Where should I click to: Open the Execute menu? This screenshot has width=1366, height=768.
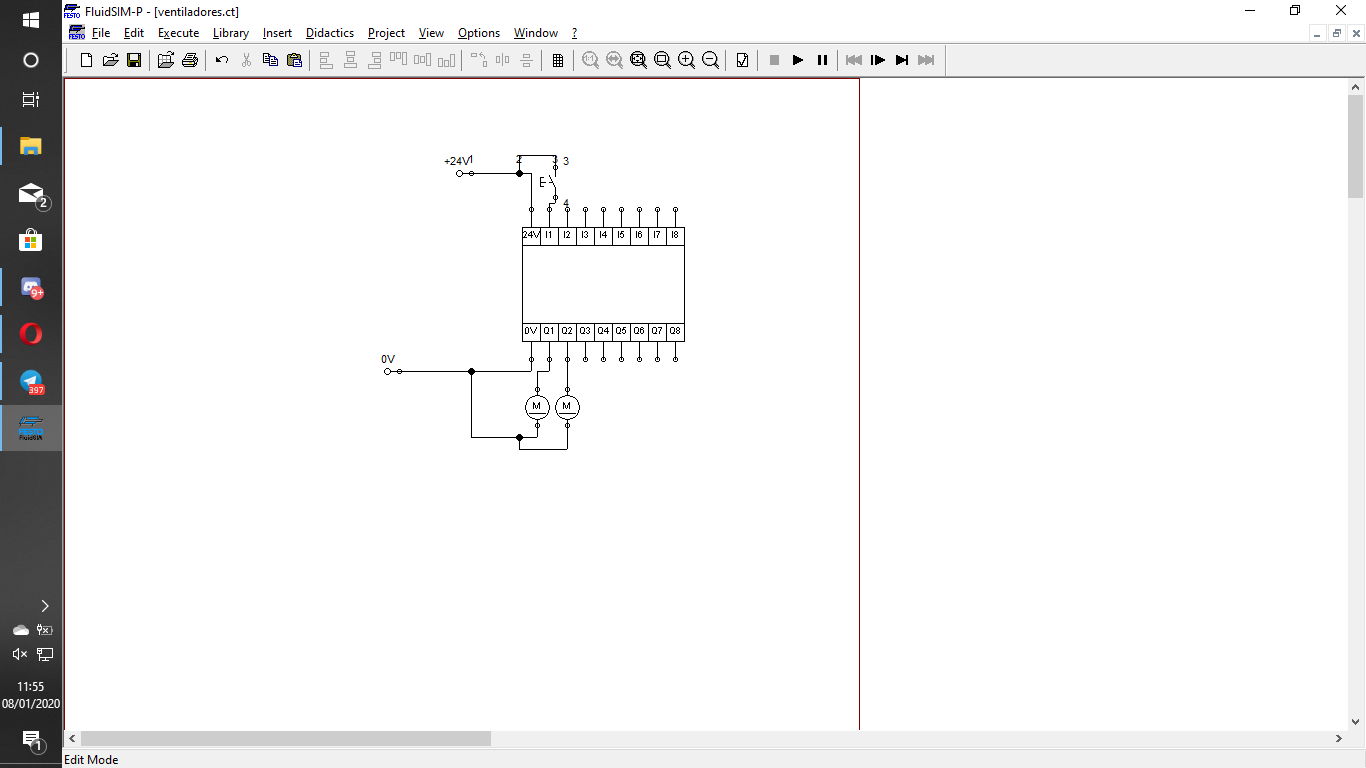178,33
